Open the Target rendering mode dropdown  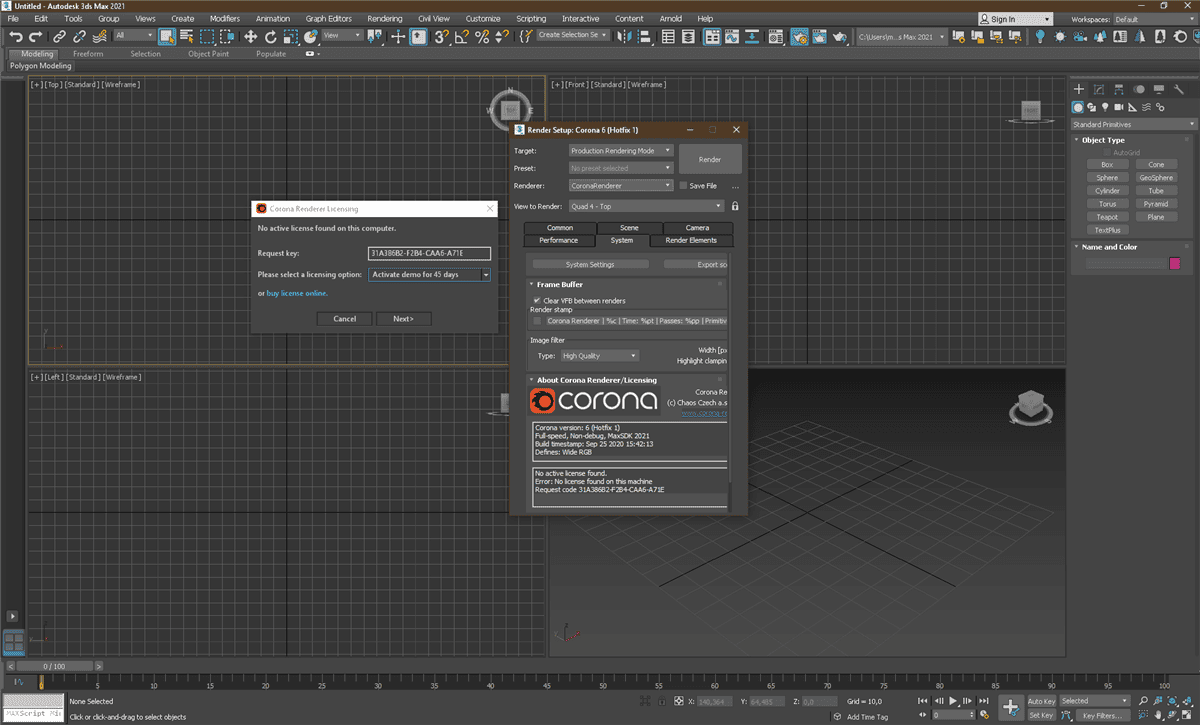point(621,151)
